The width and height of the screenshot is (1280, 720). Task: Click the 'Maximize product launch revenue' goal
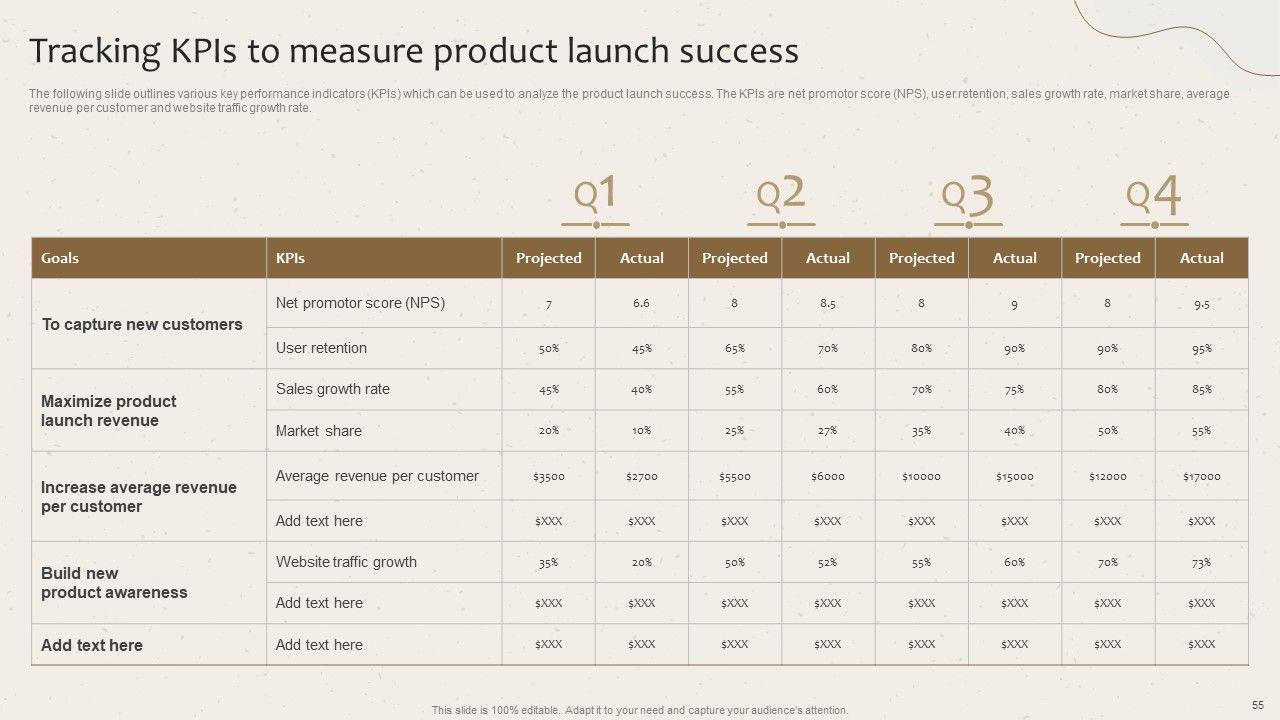[x=108, y=411]
